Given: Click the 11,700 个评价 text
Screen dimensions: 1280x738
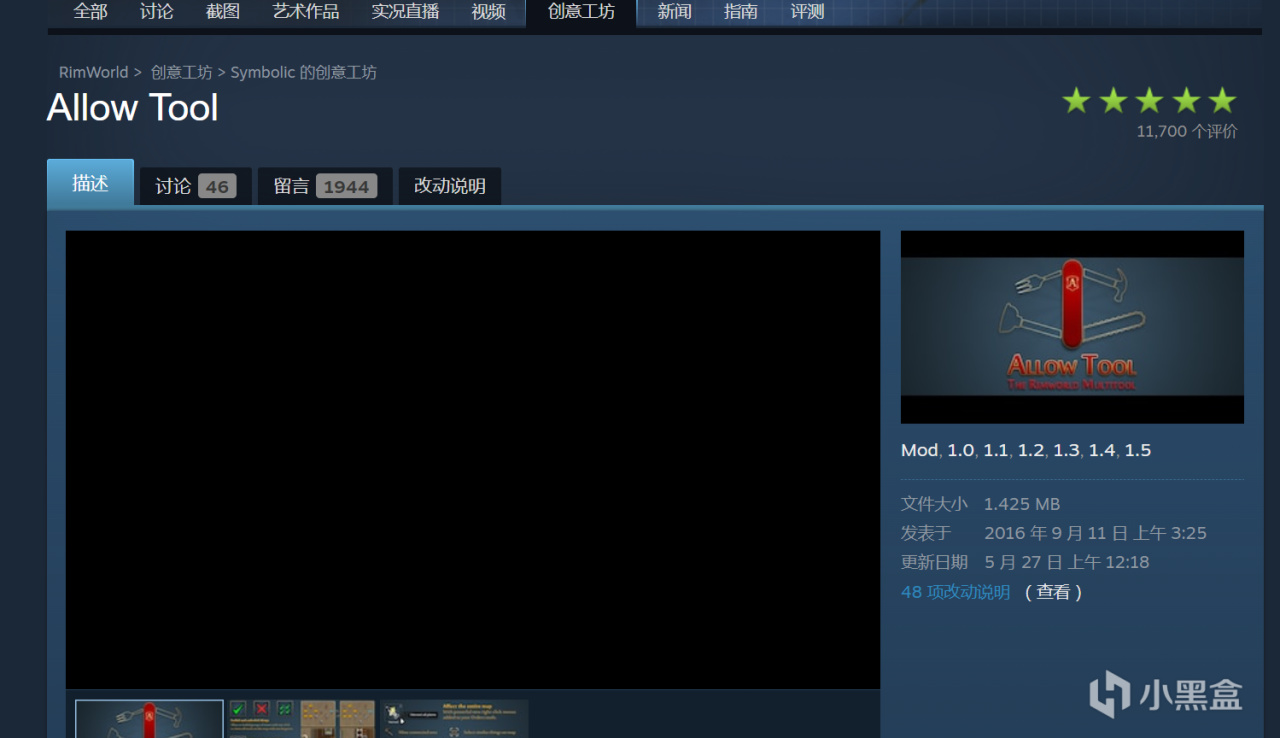Looking at the screenshot, I should [x=1187, y=131].
